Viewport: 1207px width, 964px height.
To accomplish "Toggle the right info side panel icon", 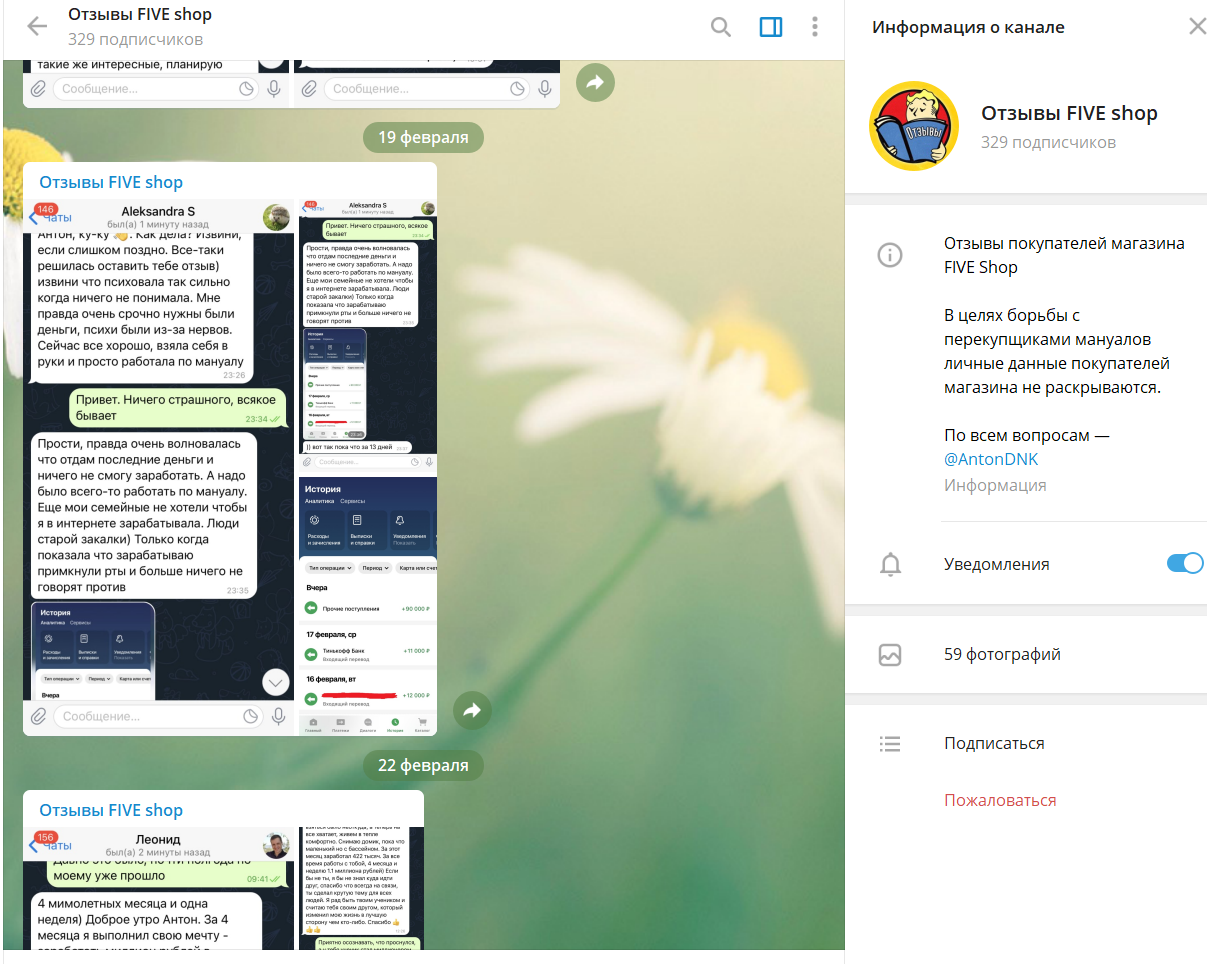I will [771, 27].
